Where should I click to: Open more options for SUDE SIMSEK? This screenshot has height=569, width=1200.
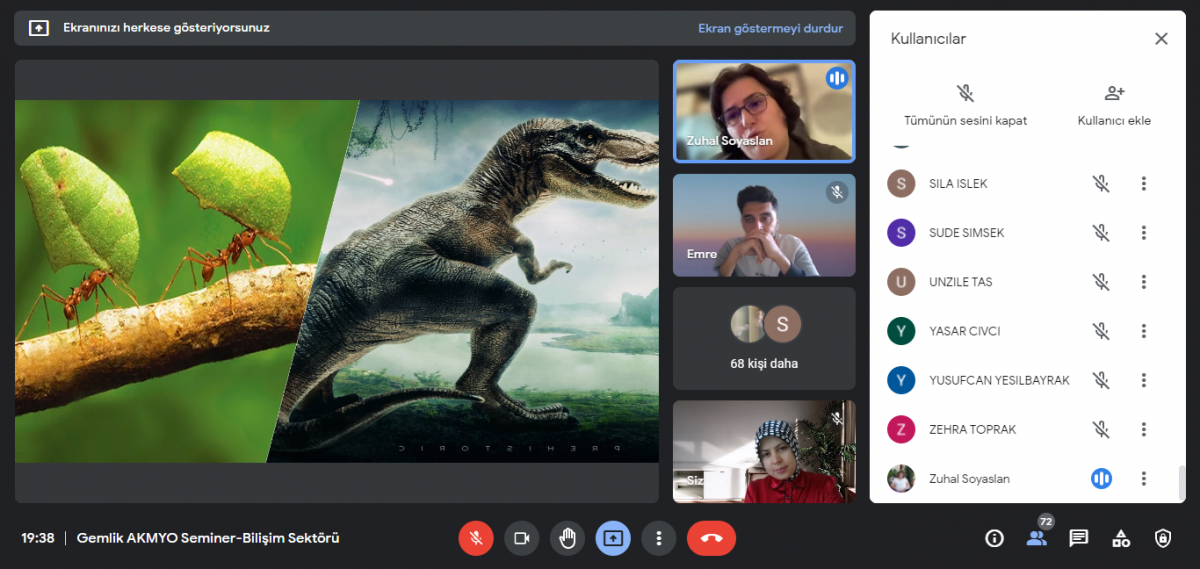(1144, 233)
